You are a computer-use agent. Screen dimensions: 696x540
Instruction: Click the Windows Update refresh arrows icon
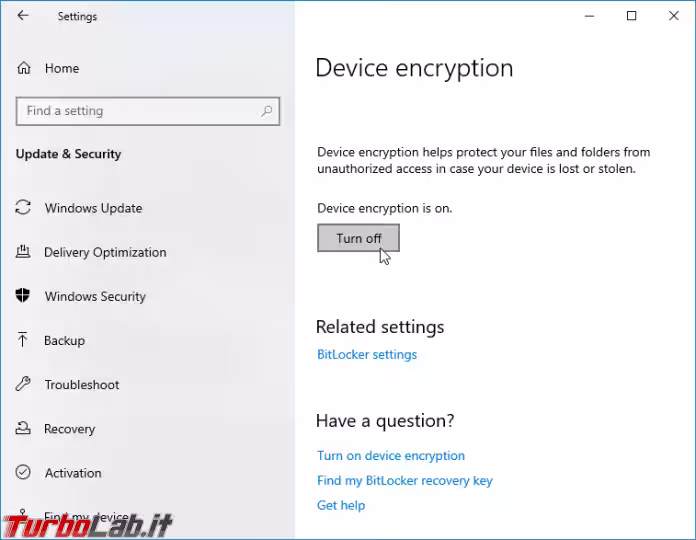click(23, 207)
